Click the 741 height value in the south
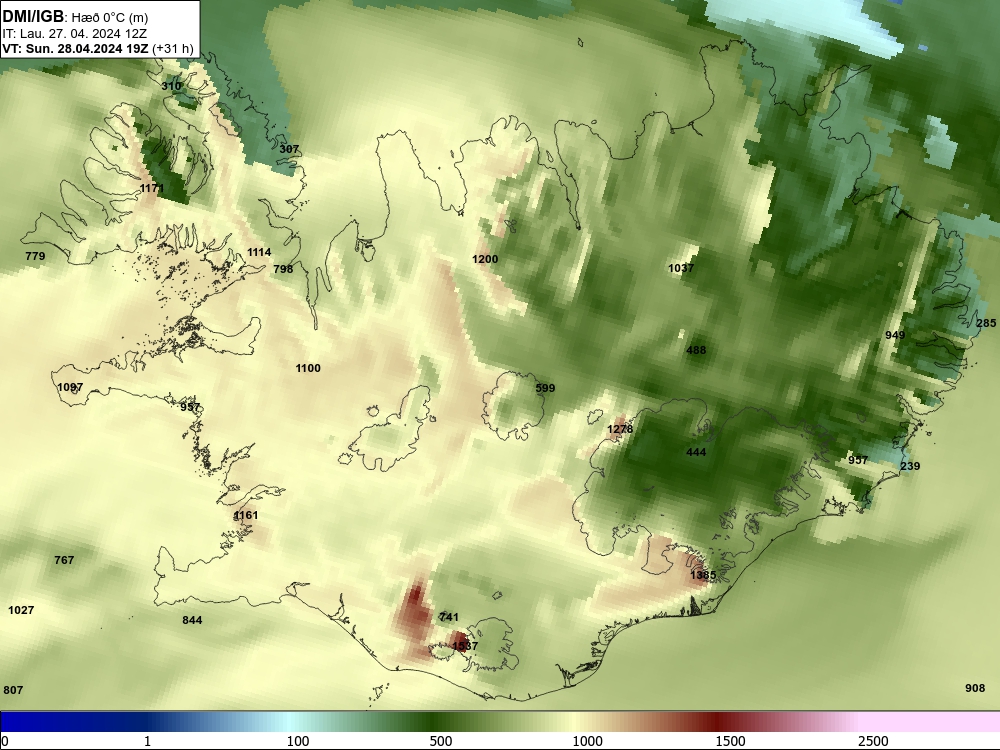Image resolution: width=1000 pixels, height=750 pixels. tap(449, 617)
